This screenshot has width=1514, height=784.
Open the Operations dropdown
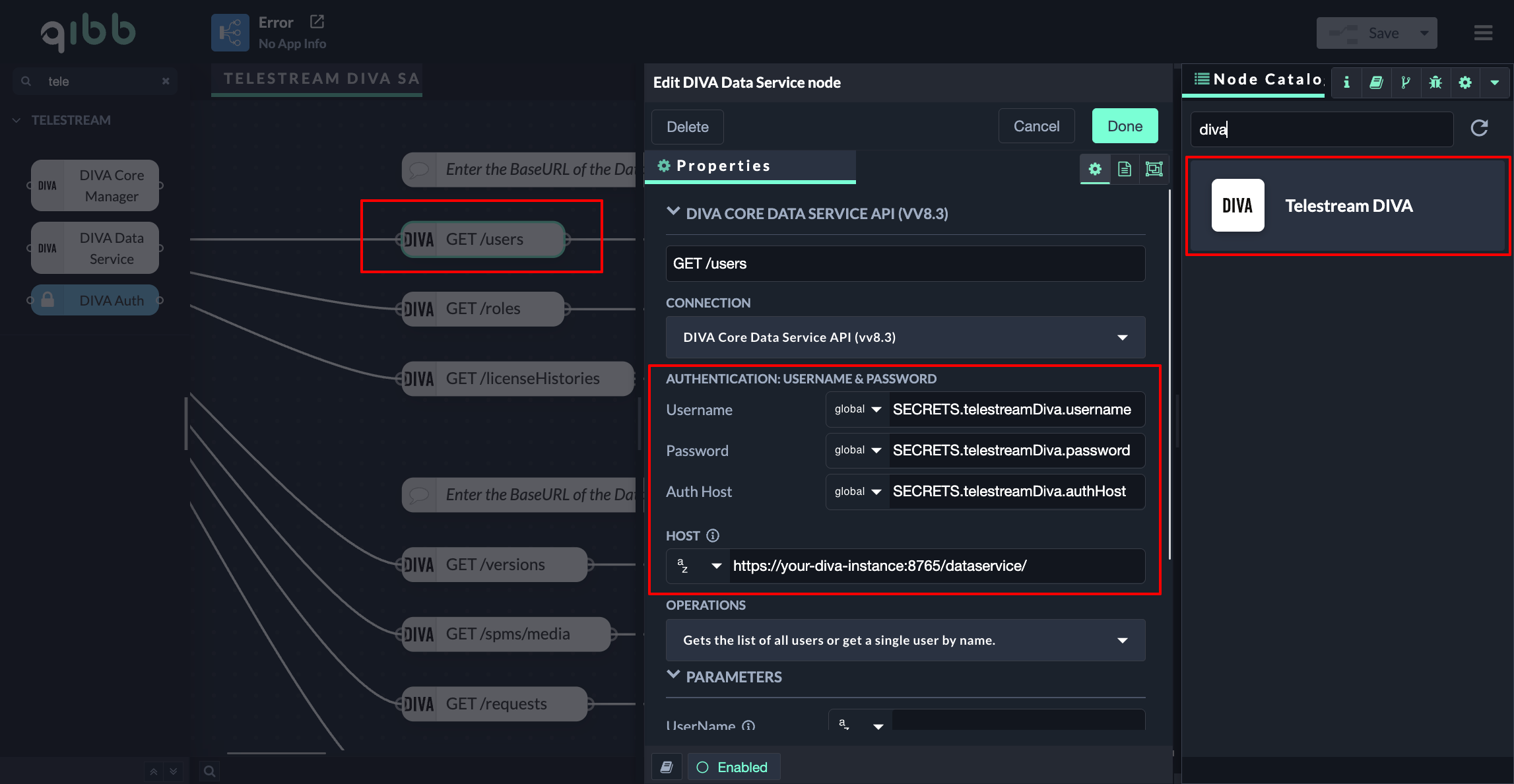pyautogui.click(x=905, y=640)
